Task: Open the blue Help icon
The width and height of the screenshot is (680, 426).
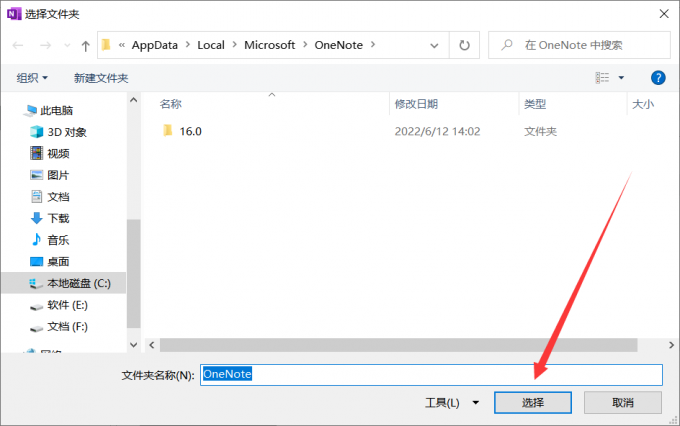Action: [658, 78]
